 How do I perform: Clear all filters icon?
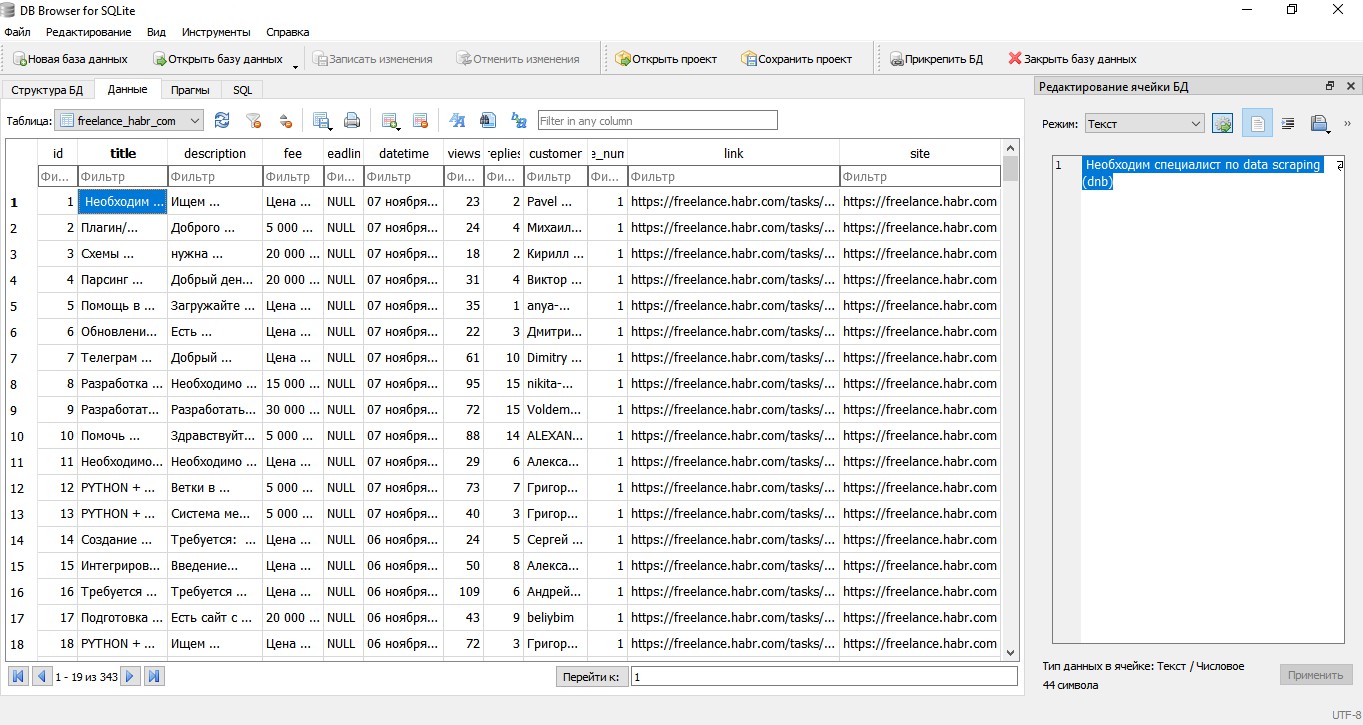tap(254, 121)
